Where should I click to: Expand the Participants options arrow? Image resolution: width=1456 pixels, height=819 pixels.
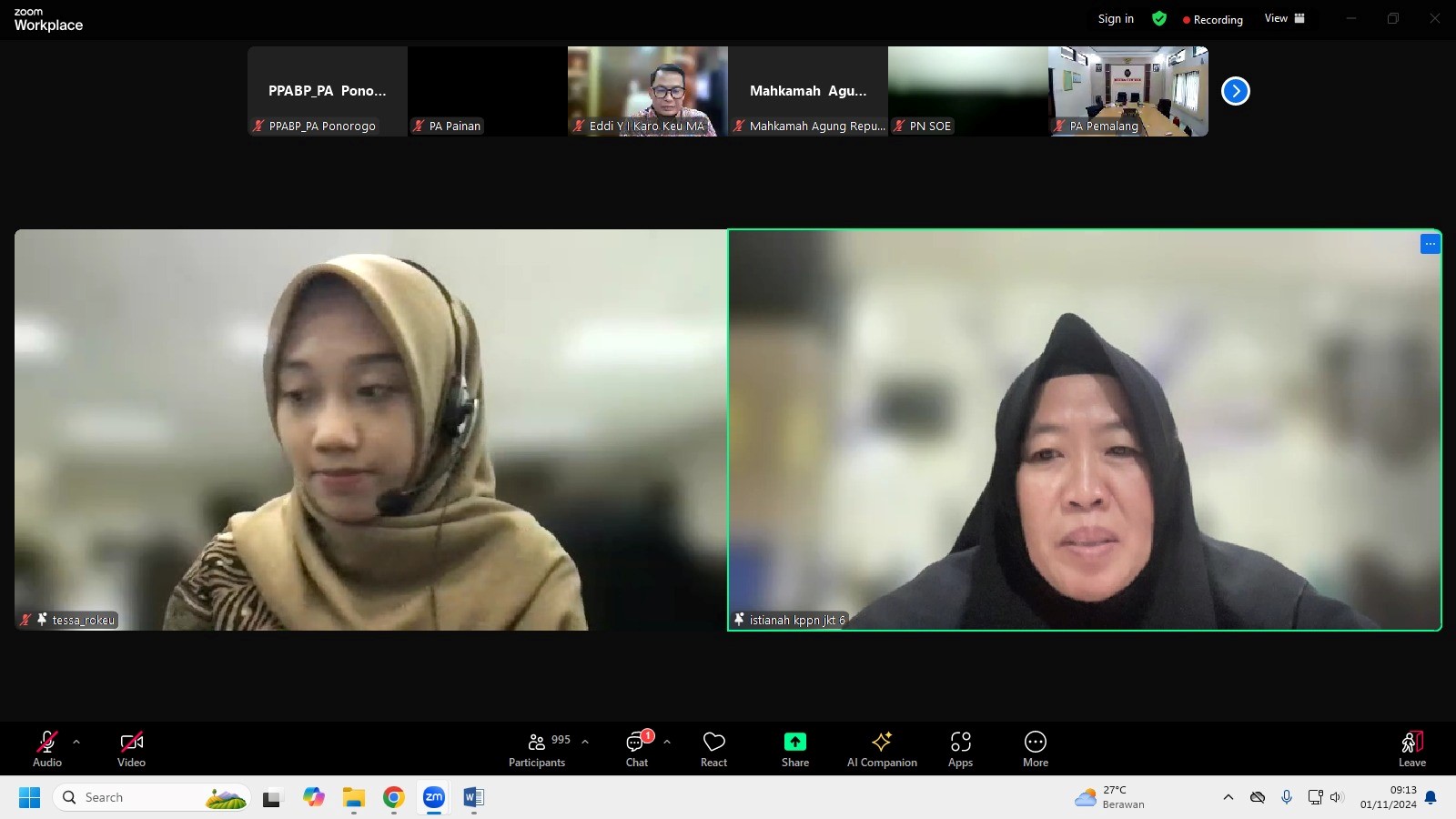585,742
